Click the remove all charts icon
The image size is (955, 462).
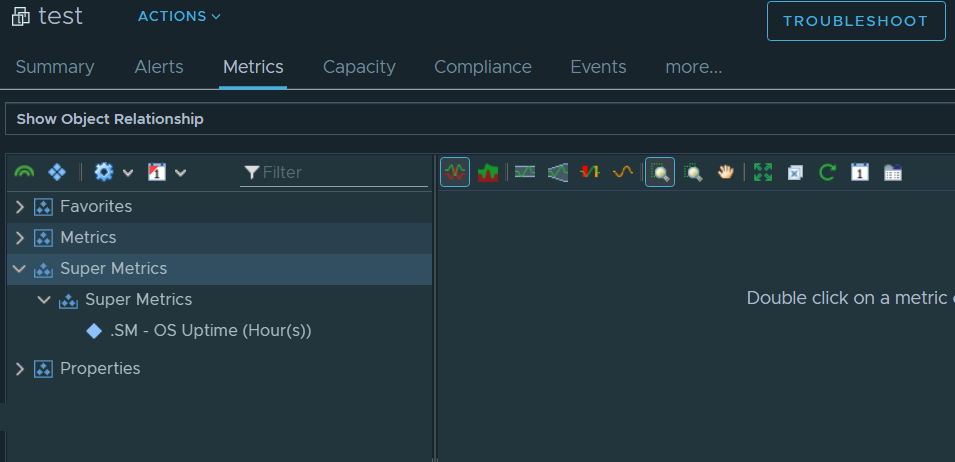click(x=795, y=173)
